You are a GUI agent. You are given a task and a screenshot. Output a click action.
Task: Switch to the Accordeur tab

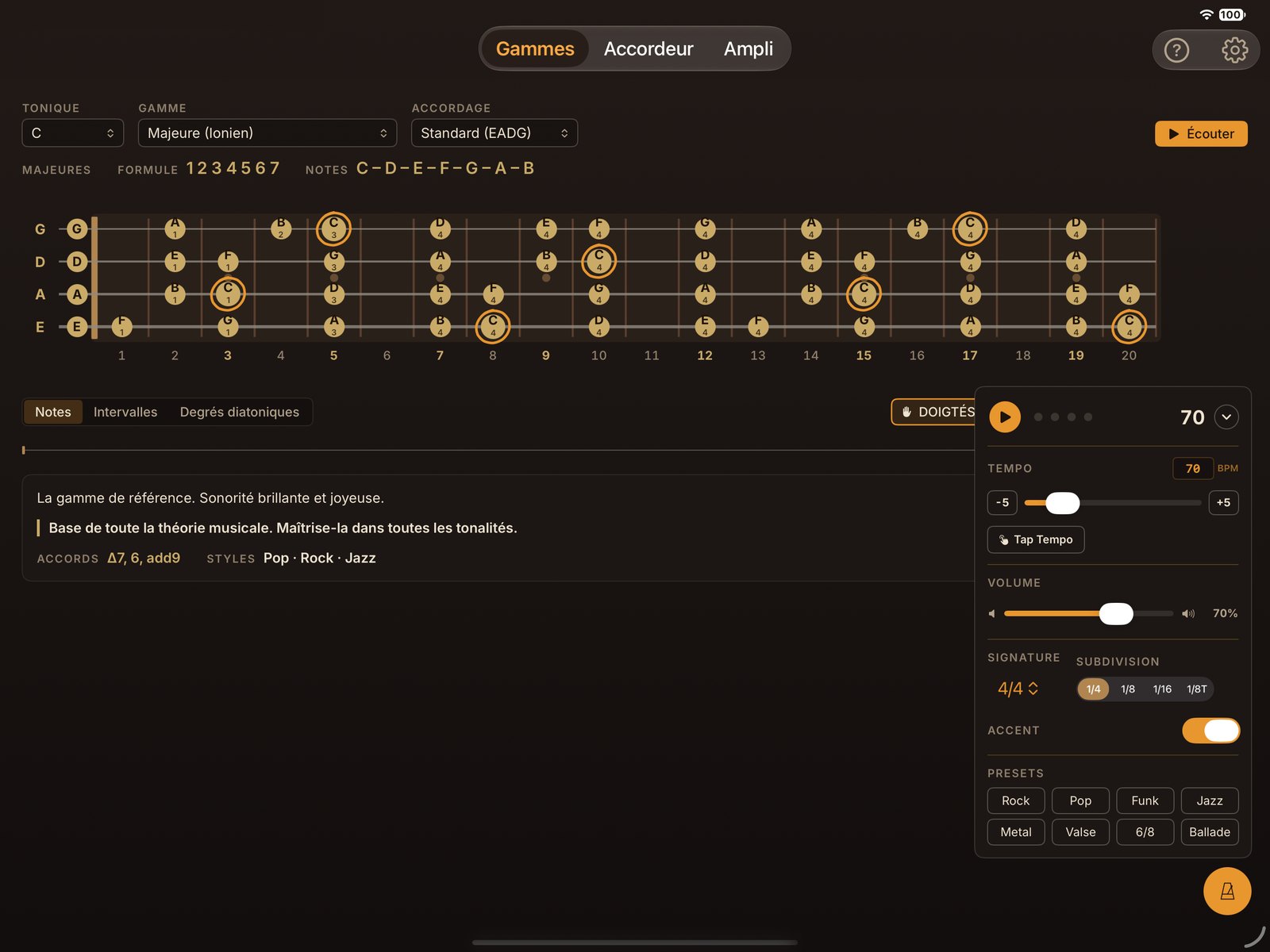(648, 49)
